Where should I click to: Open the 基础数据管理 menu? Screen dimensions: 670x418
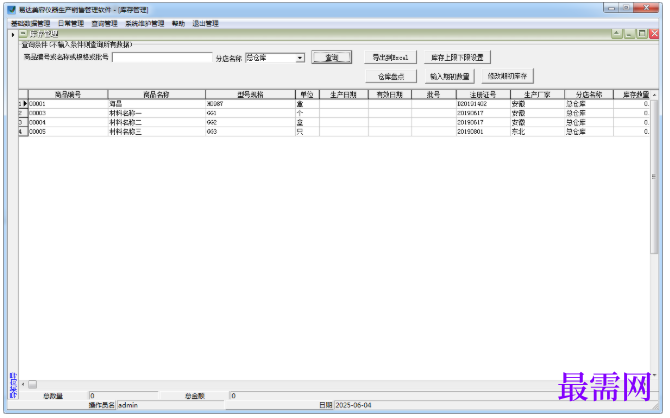[x=30, y=24]
